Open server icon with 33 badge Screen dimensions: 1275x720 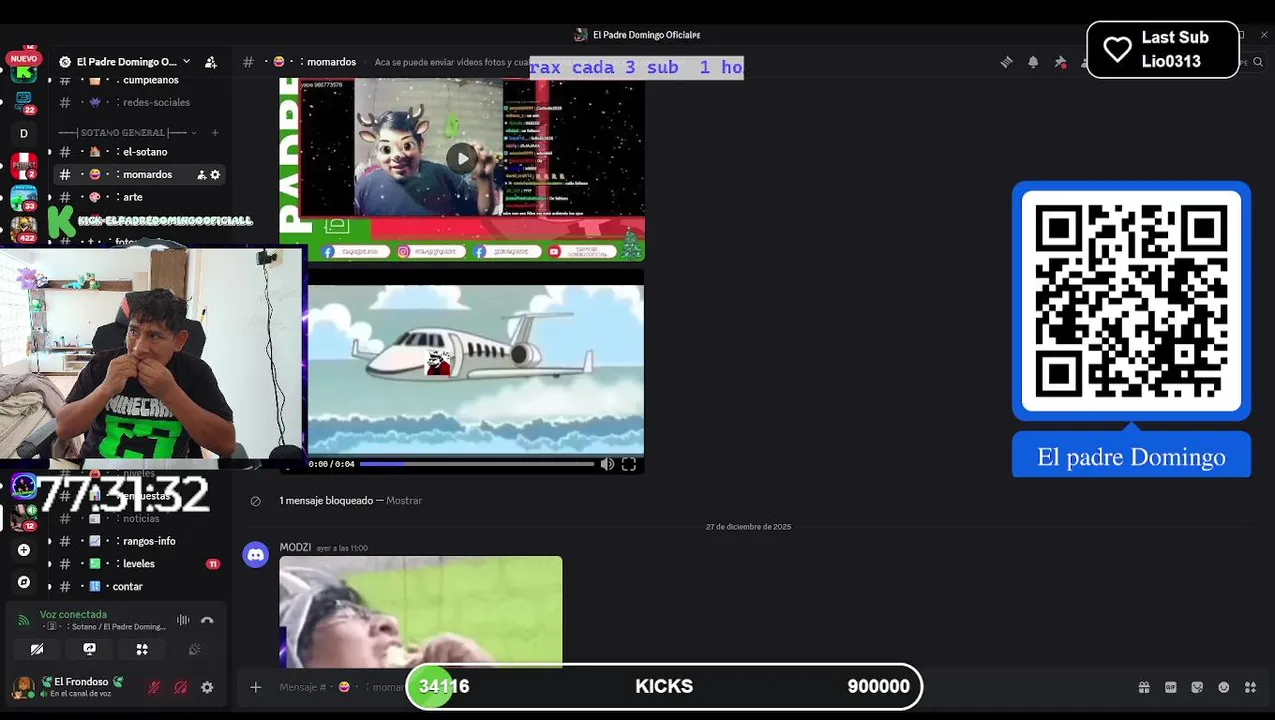23,198
